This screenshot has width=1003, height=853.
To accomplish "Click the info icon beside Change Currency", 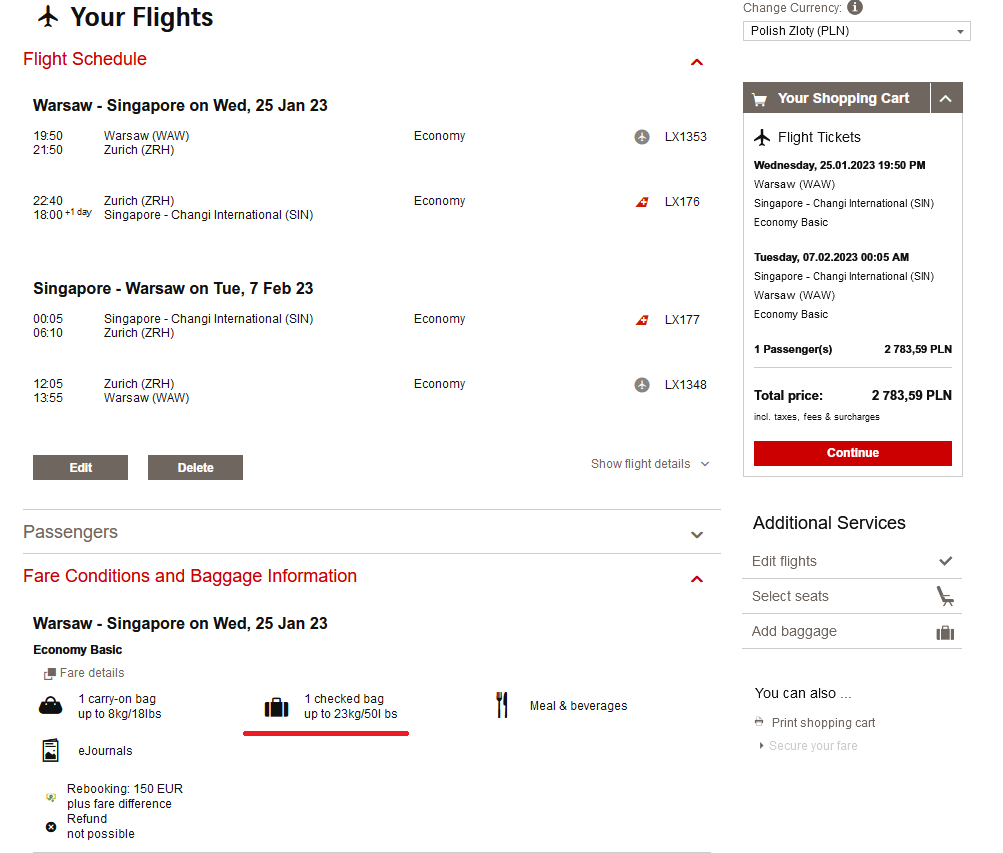I will coord(855,7).
